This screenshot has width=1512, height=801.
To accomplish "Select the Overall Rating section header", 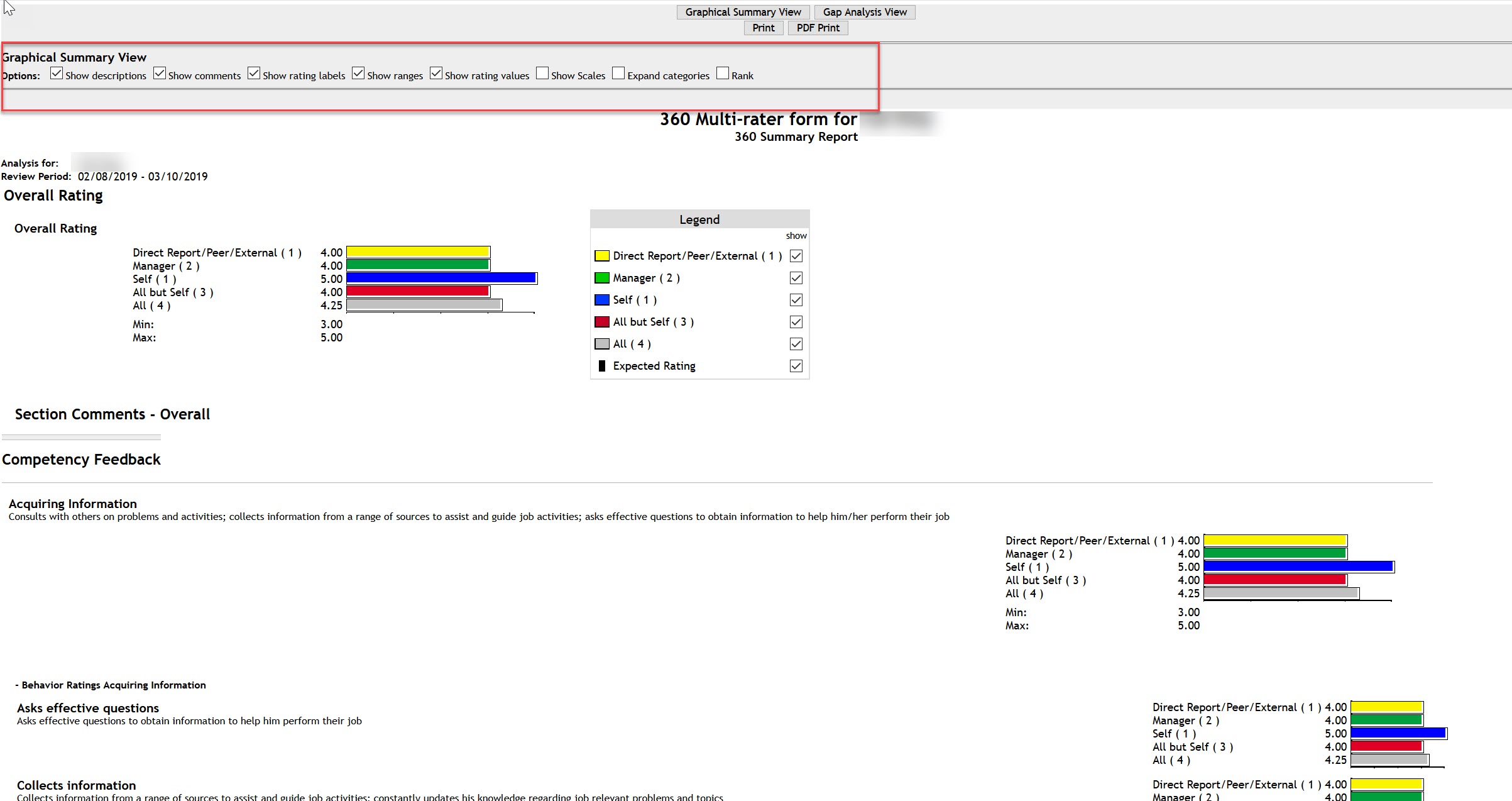I will point(52,195).
